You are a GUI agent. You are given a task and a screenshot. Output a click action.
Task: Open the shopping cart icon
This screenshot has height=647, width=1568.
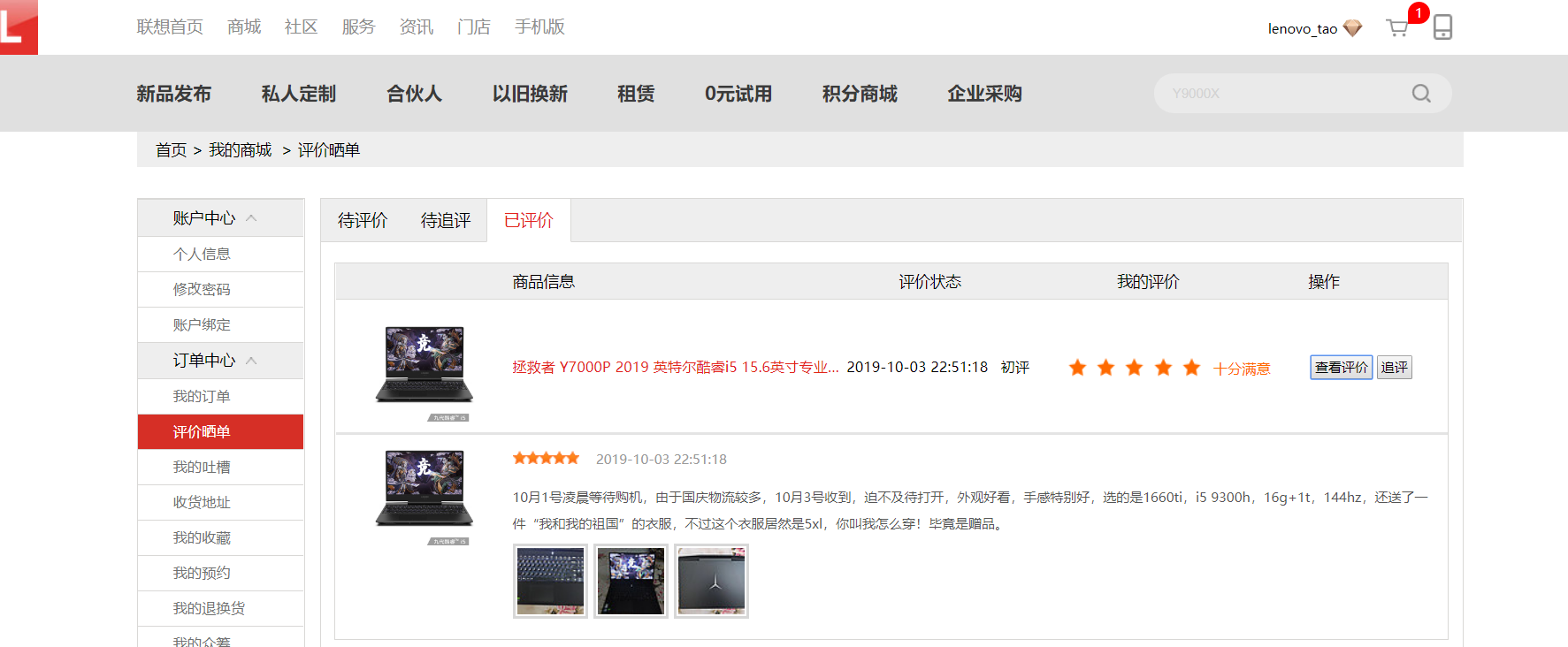point(1397,28)
